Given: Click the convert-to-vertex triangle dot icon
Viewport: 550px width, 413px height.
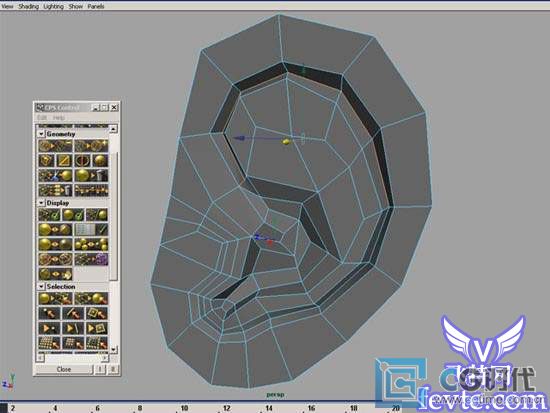Looking at the screenshot, I should pyautogui.click(x=49, y=328).
